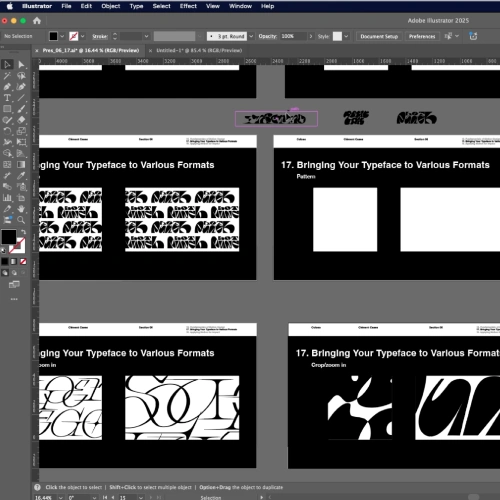Select the Eraser tool
This screenshot has height=500, width=500.
click(21, 120)
